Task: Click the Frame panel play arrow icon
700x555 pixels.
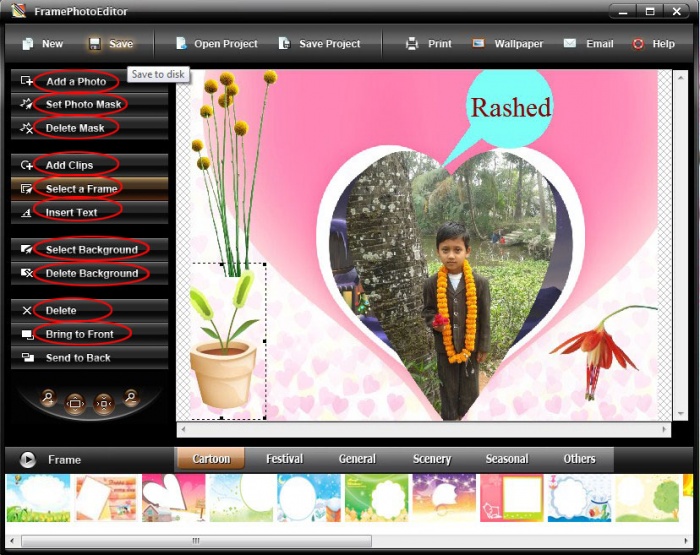Action: pyautogui.click(x=28, y=459)
